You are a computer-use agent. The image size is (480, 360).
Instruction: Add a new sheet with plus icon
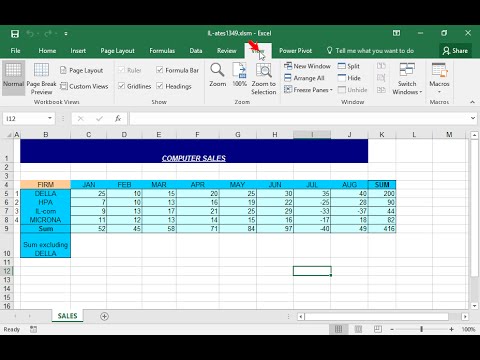tap(104, 316)
